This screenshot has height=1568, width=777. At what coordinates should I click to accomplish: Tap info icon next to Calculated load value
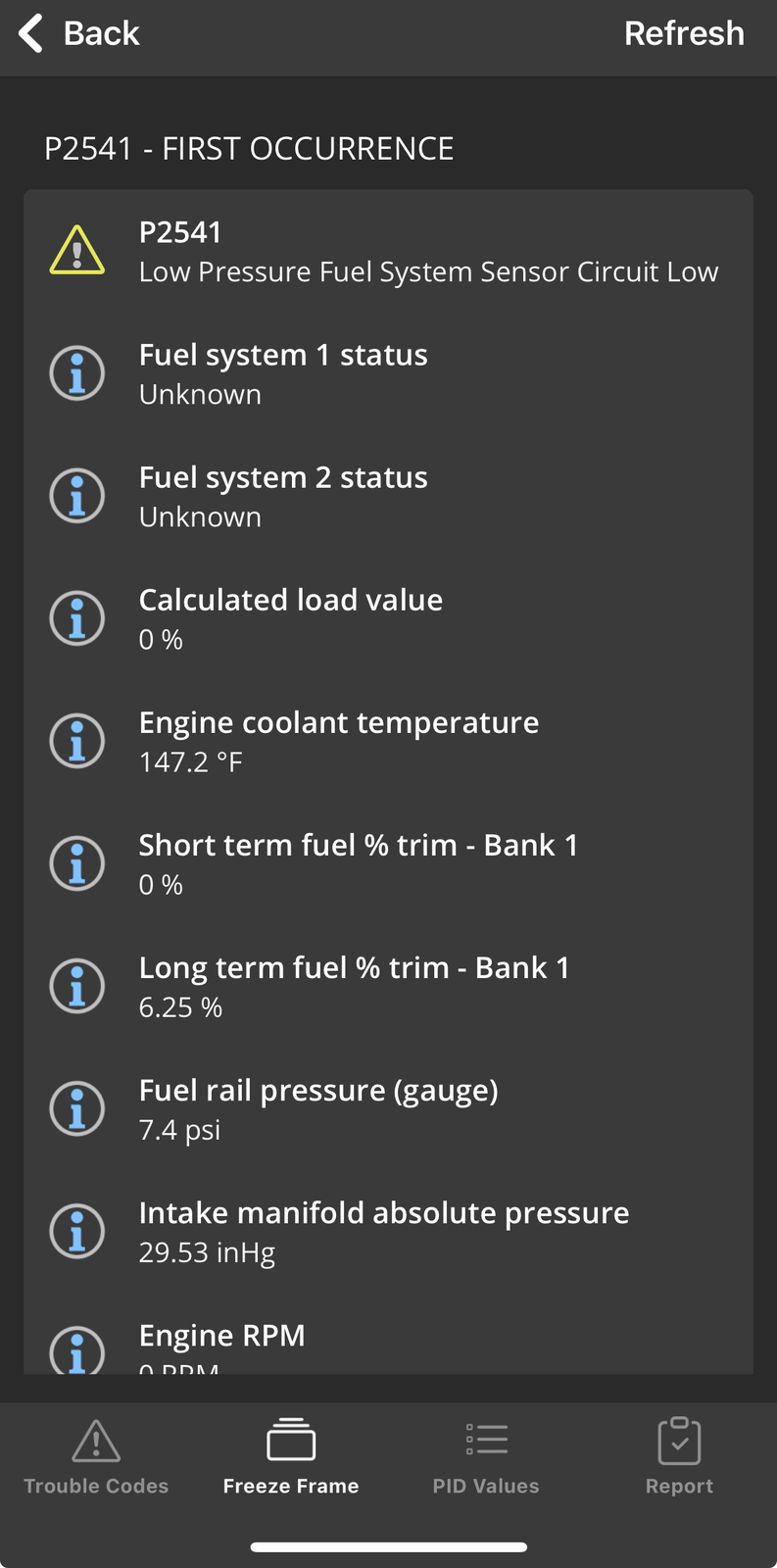(x=77, y=618)
